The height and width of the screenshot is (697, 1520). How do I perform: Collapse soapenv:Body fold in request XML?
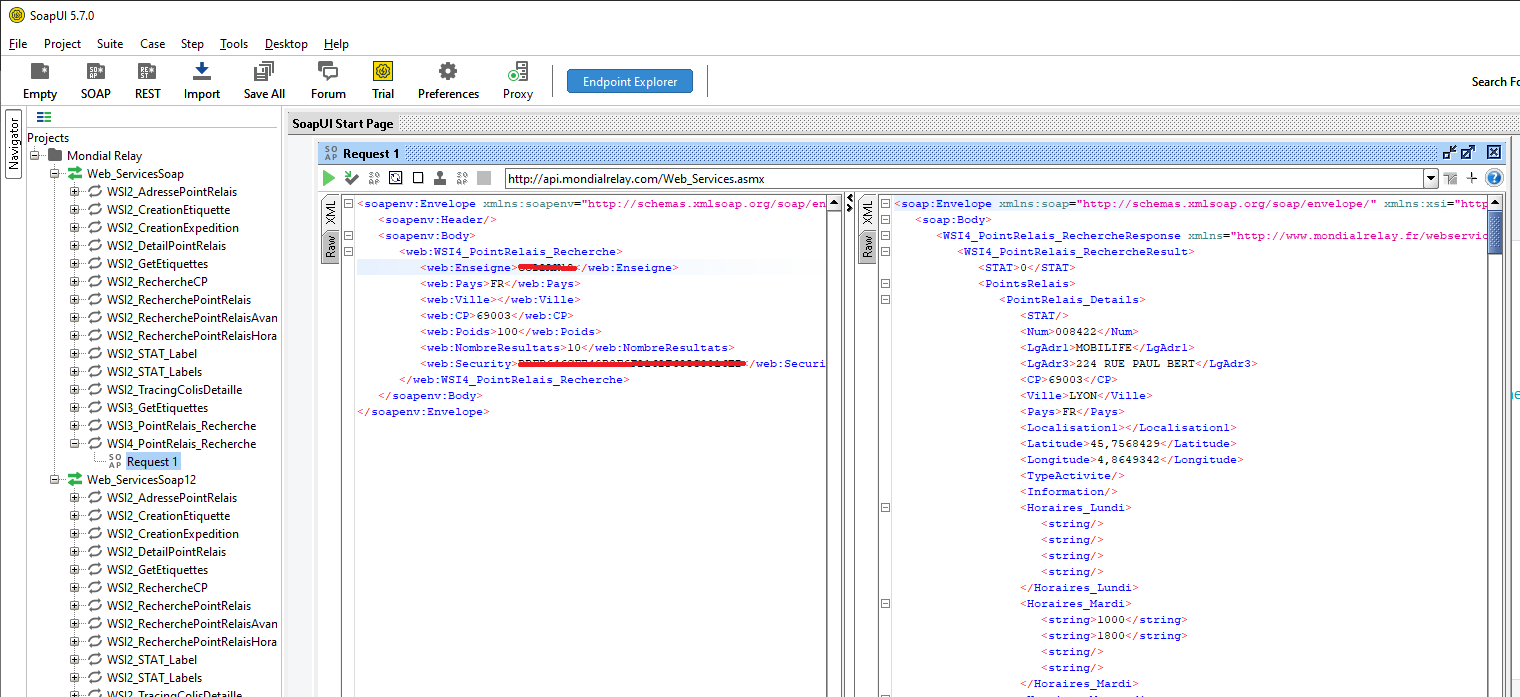[347, 236]
